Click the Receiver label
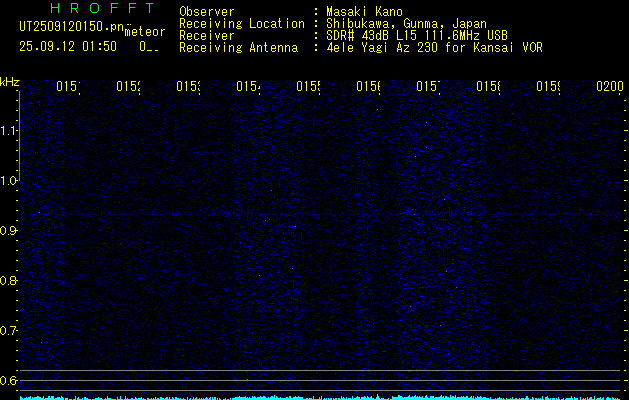 (207, 36)
